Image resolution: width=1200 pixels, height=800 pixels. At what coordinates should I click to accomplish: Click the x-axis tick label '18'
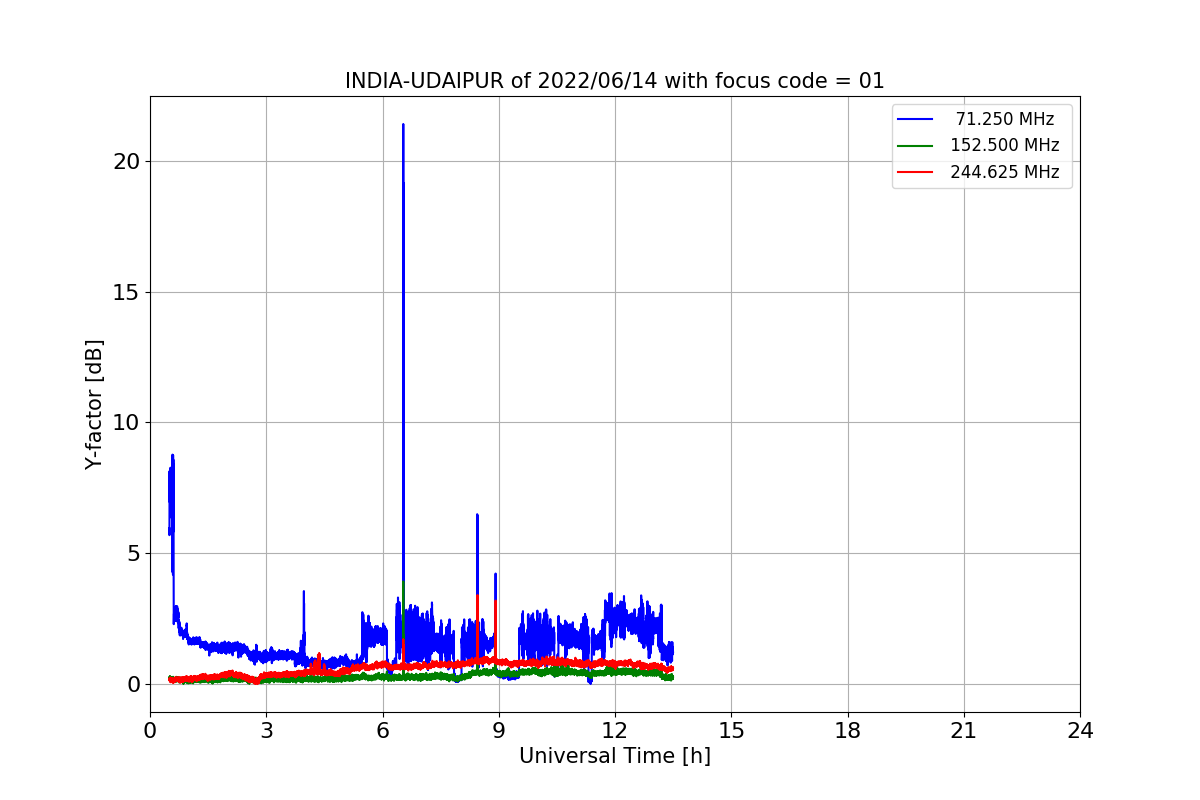coord(848,731)
